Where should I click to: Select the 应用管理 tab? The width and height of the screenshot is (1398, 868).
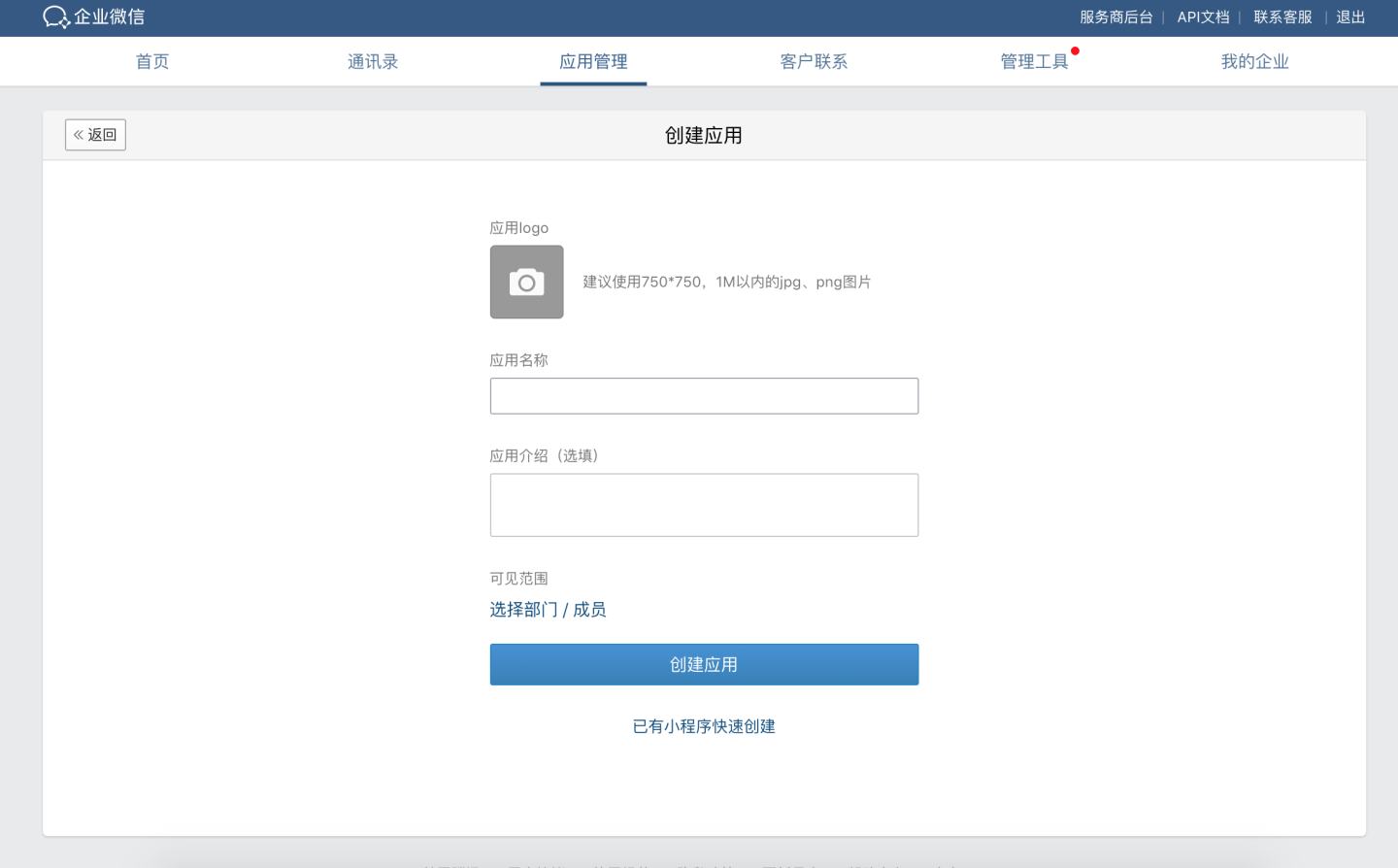pyautogui.click(x=593, y=62)
